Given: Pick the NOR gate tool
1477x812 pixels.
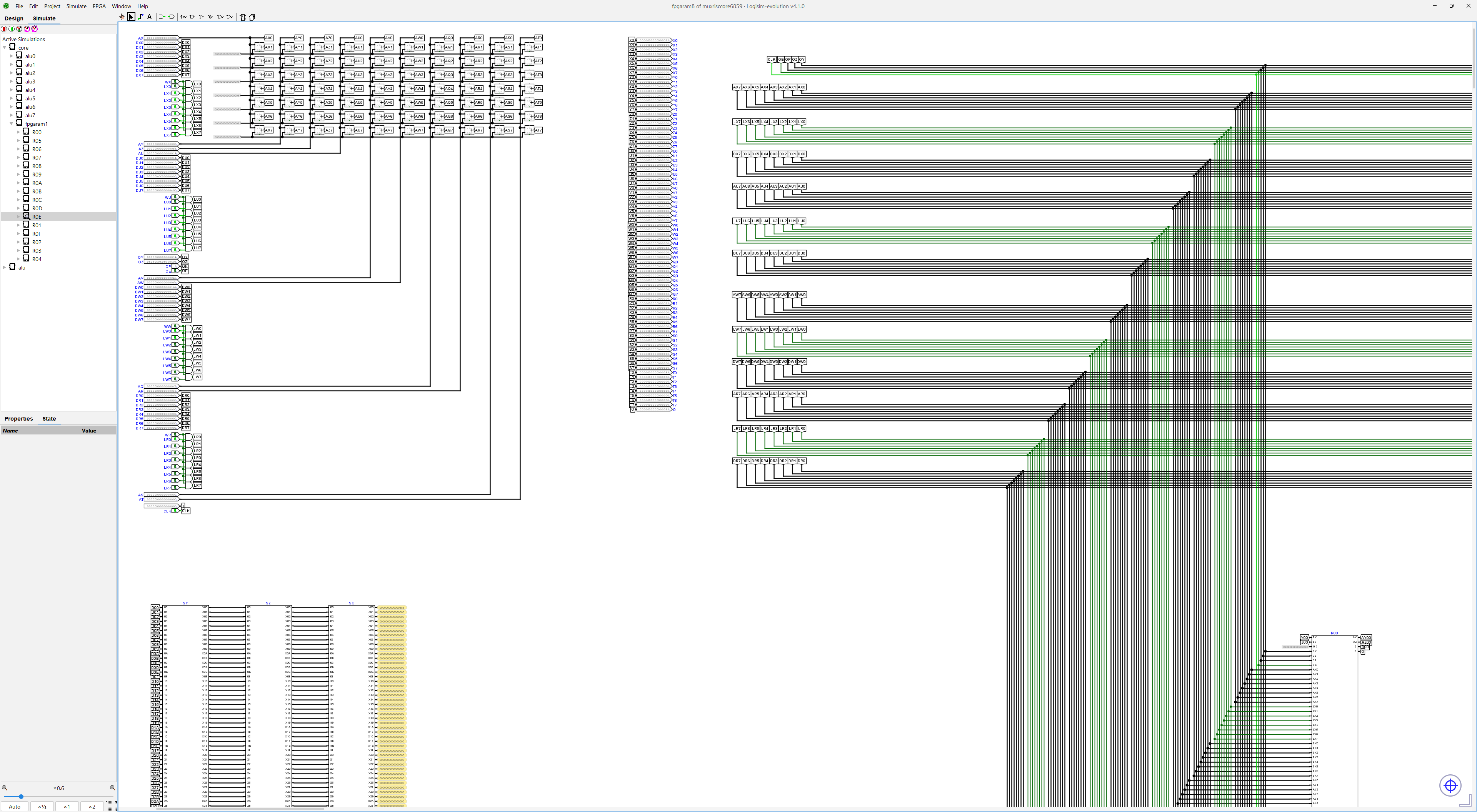Looking at the screenshot, I should pos(230,17).
